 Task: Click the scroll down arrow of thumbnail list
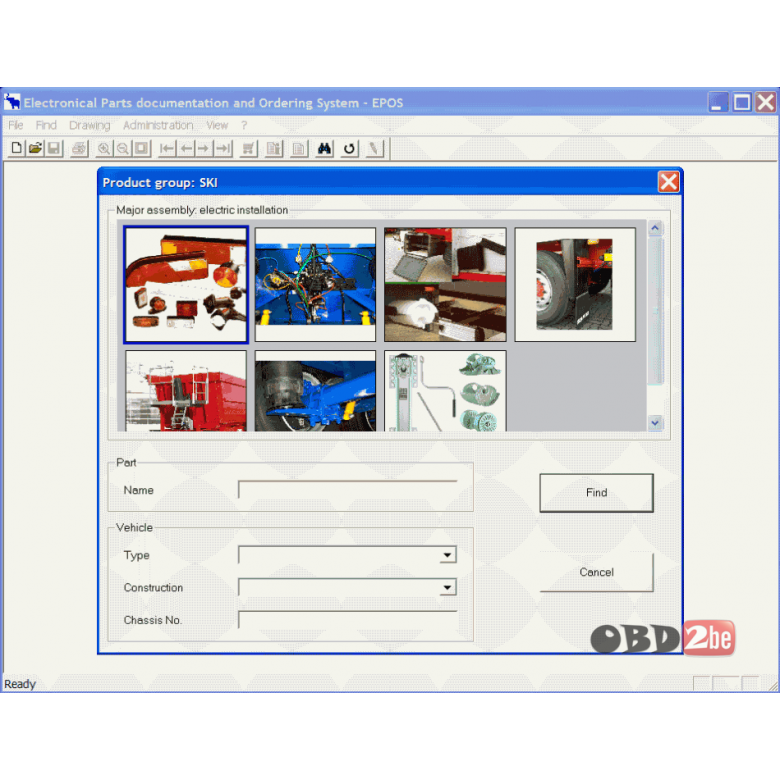point(655,423)
